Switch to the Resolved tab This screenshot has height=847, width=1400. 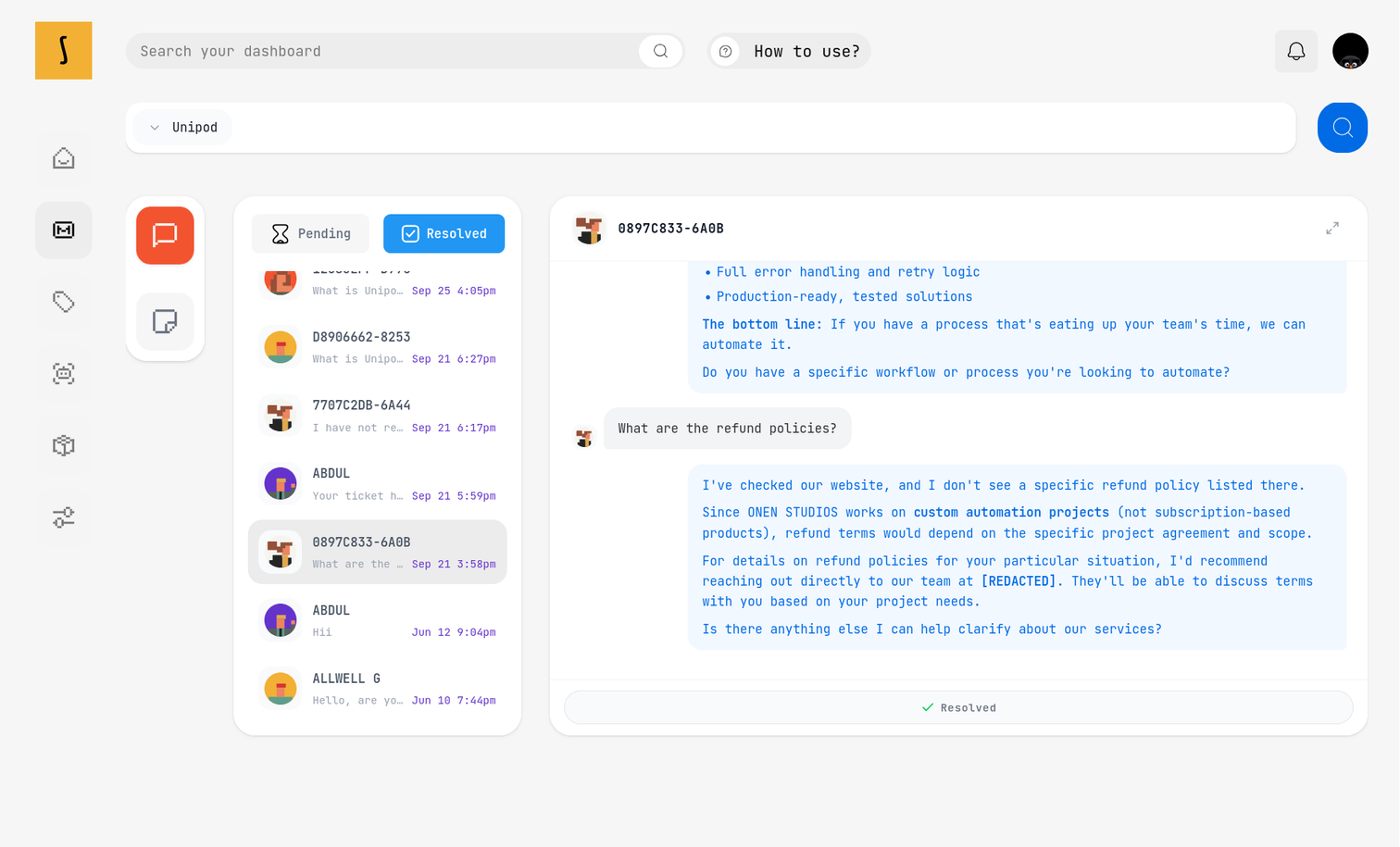click(444, 233)
